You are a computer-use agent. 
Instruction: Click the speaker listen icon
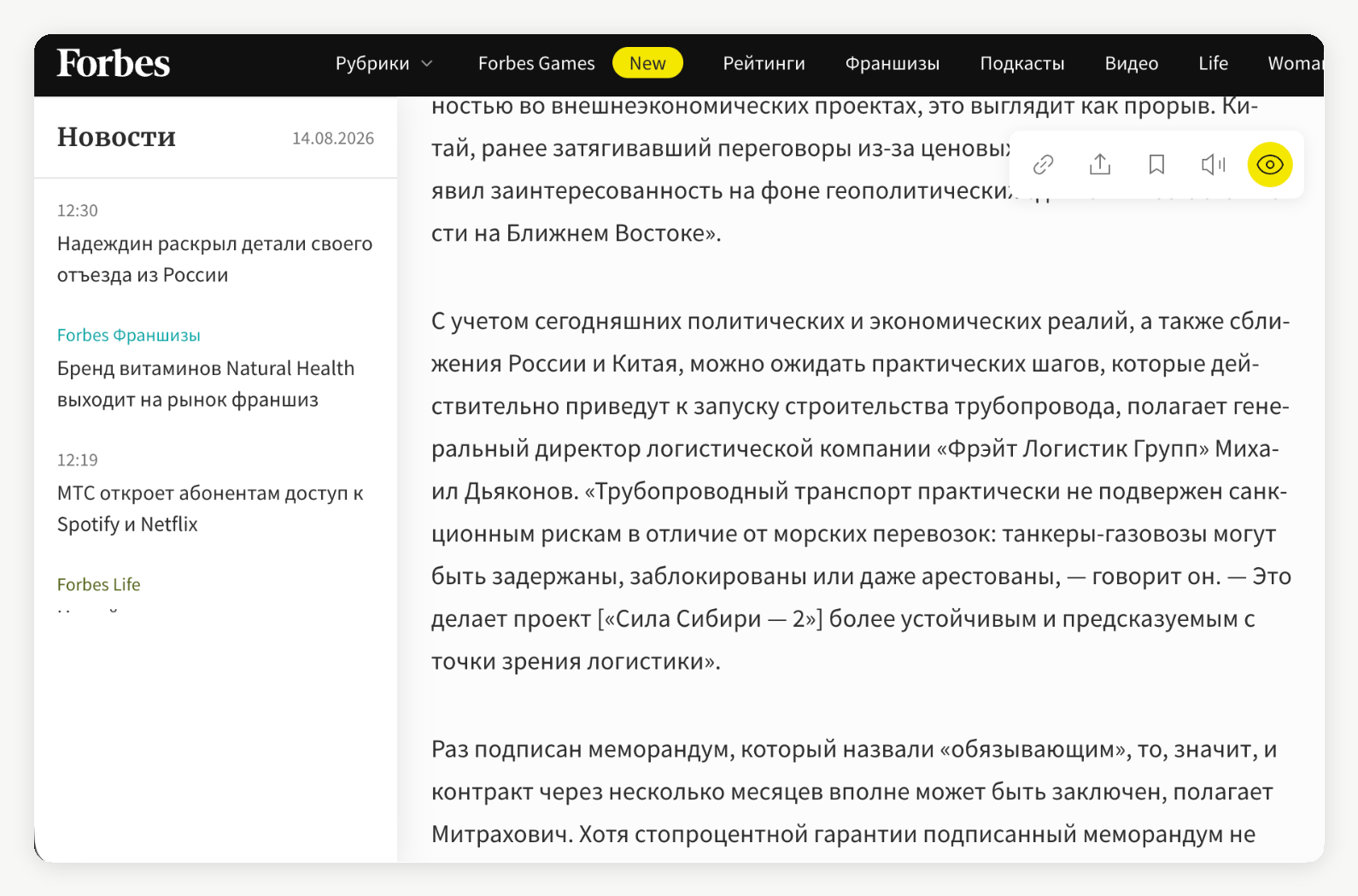[1213, 164]
